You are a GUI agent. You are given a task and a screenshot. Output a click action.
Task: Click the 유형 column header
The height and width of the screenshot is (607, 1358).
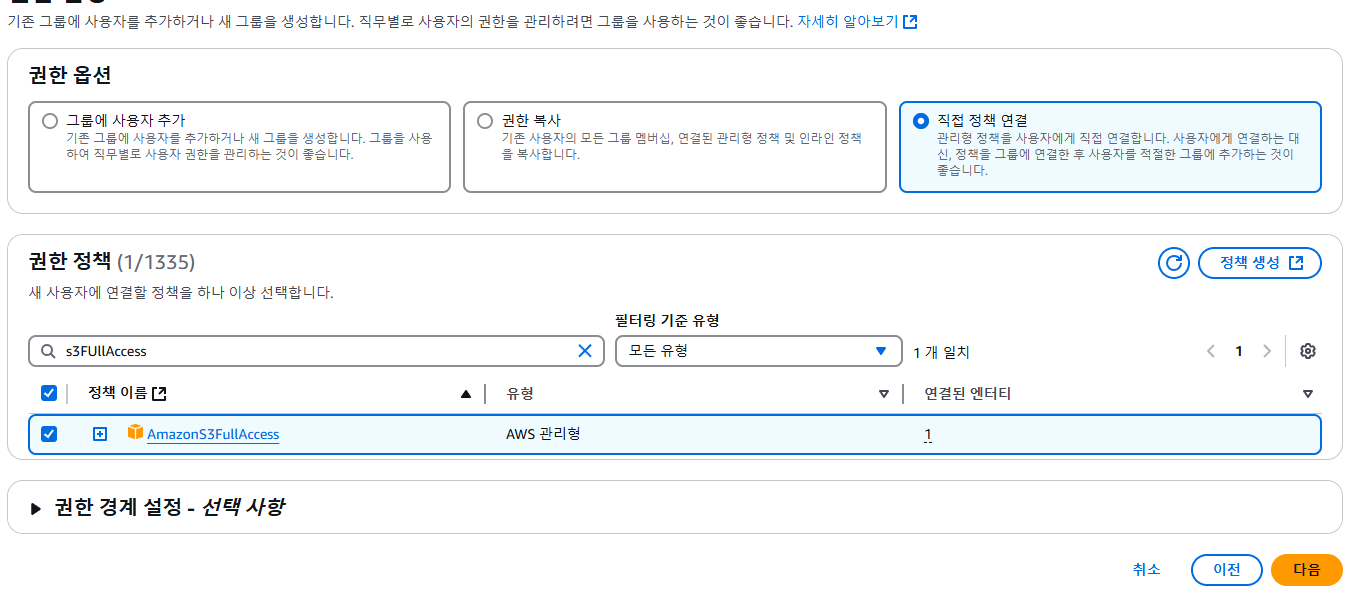click(x=520, y=394)
